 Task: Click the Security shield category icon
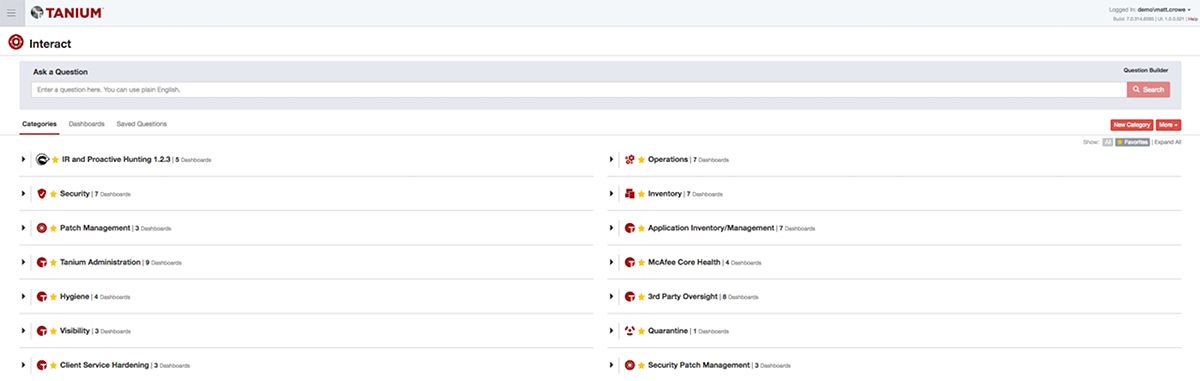42,193
